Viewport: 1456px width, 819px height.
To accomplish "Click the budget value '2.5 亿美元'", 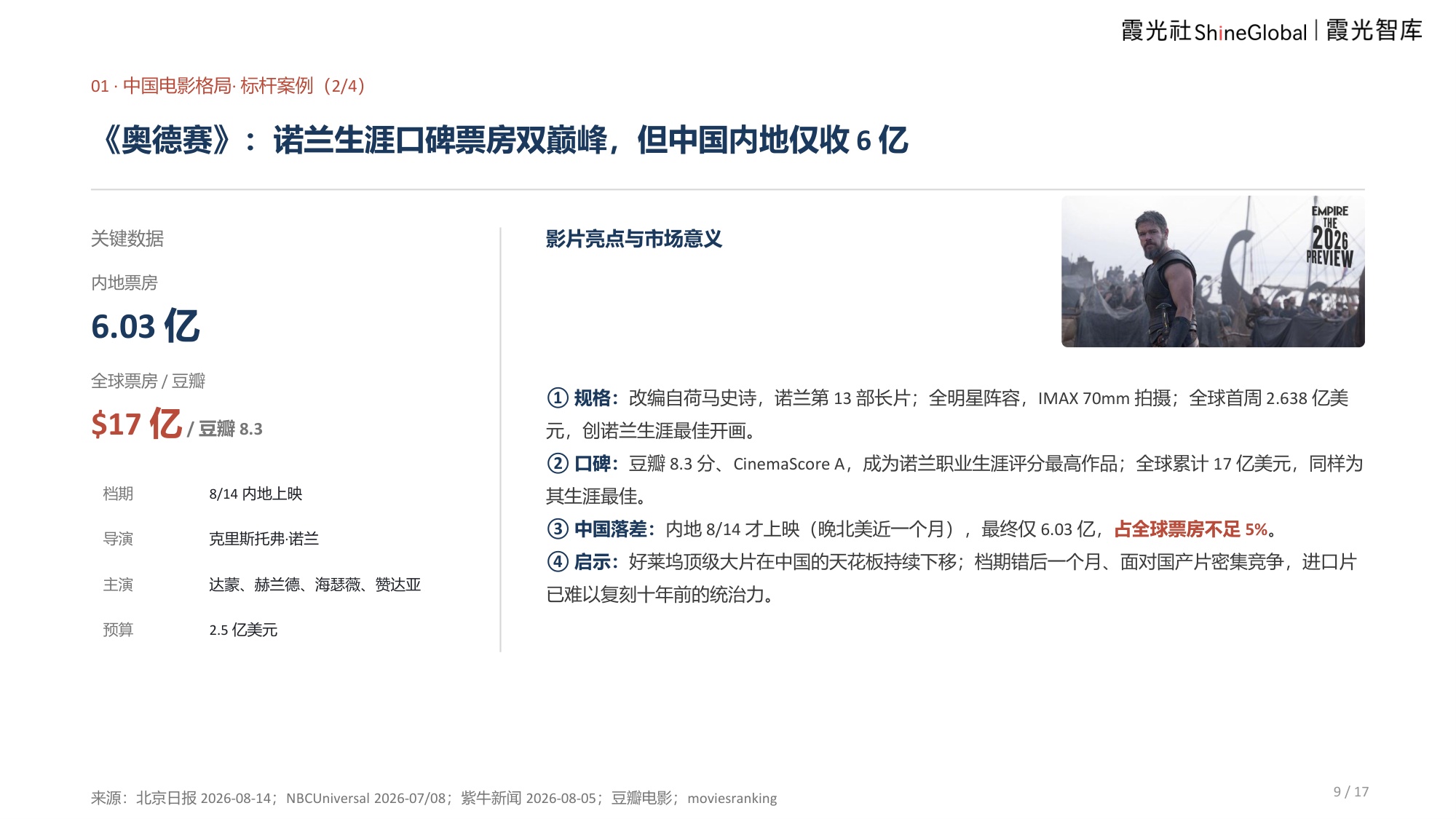I will click(x=244, y=630).
